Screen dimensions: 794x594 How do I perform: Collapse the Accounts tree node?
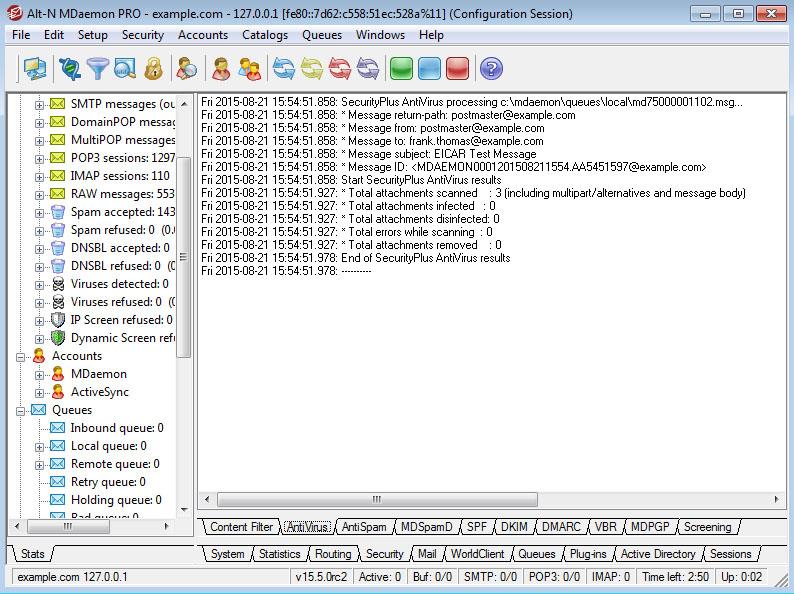click(20, 357)
